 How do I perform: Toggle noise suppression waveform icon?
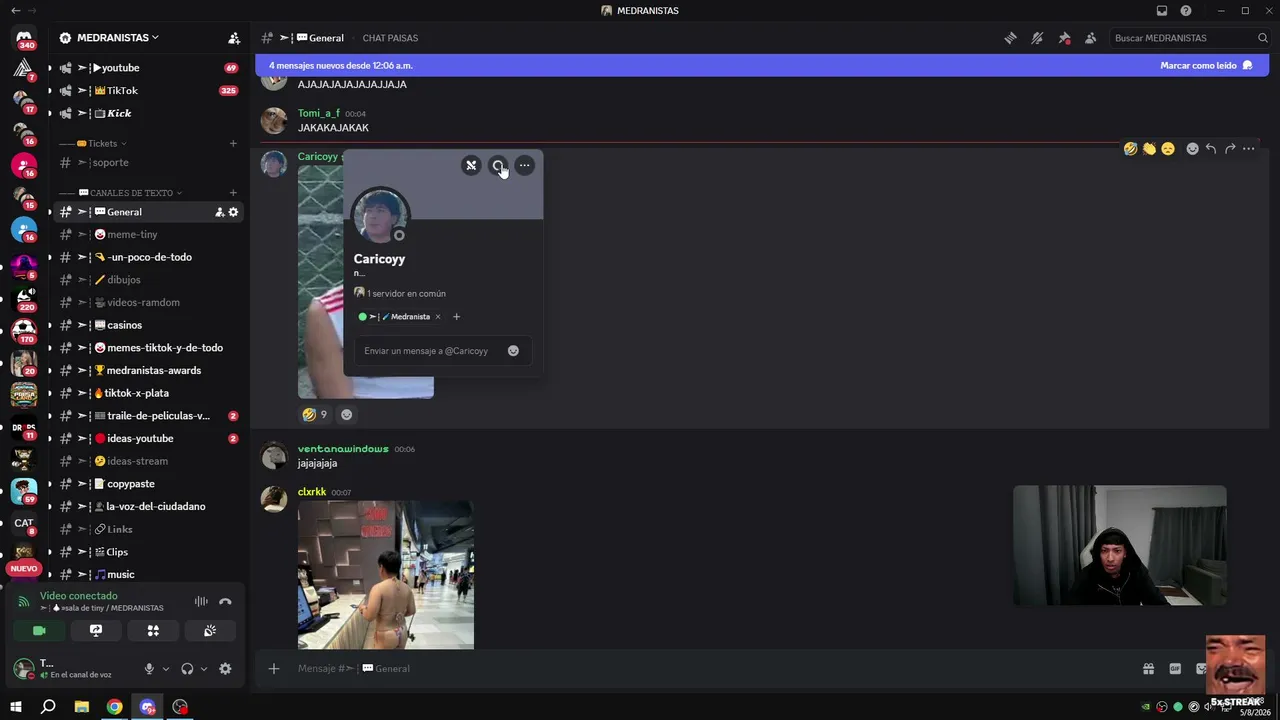tap(201, 601)
